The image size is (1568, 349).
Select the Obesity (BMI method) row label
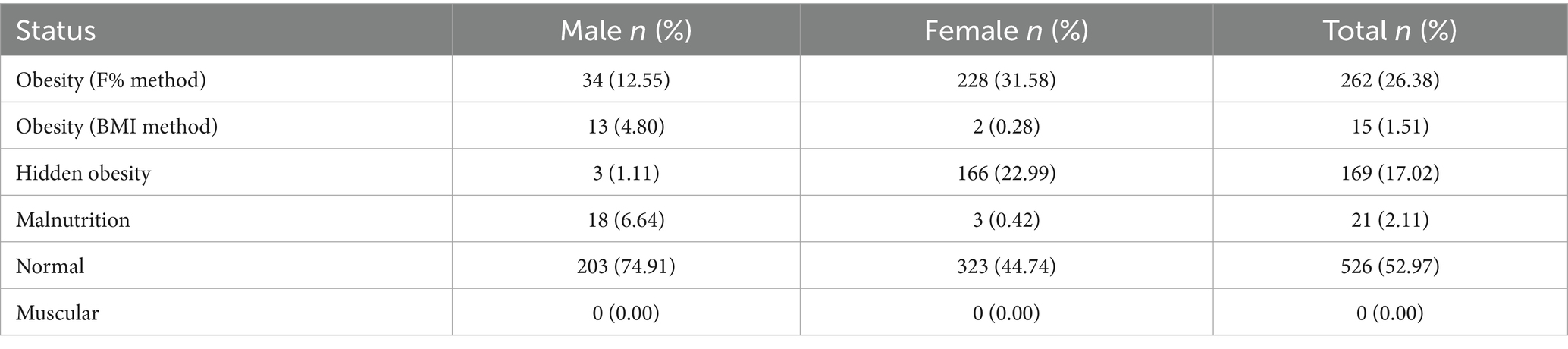click(117, 126)
